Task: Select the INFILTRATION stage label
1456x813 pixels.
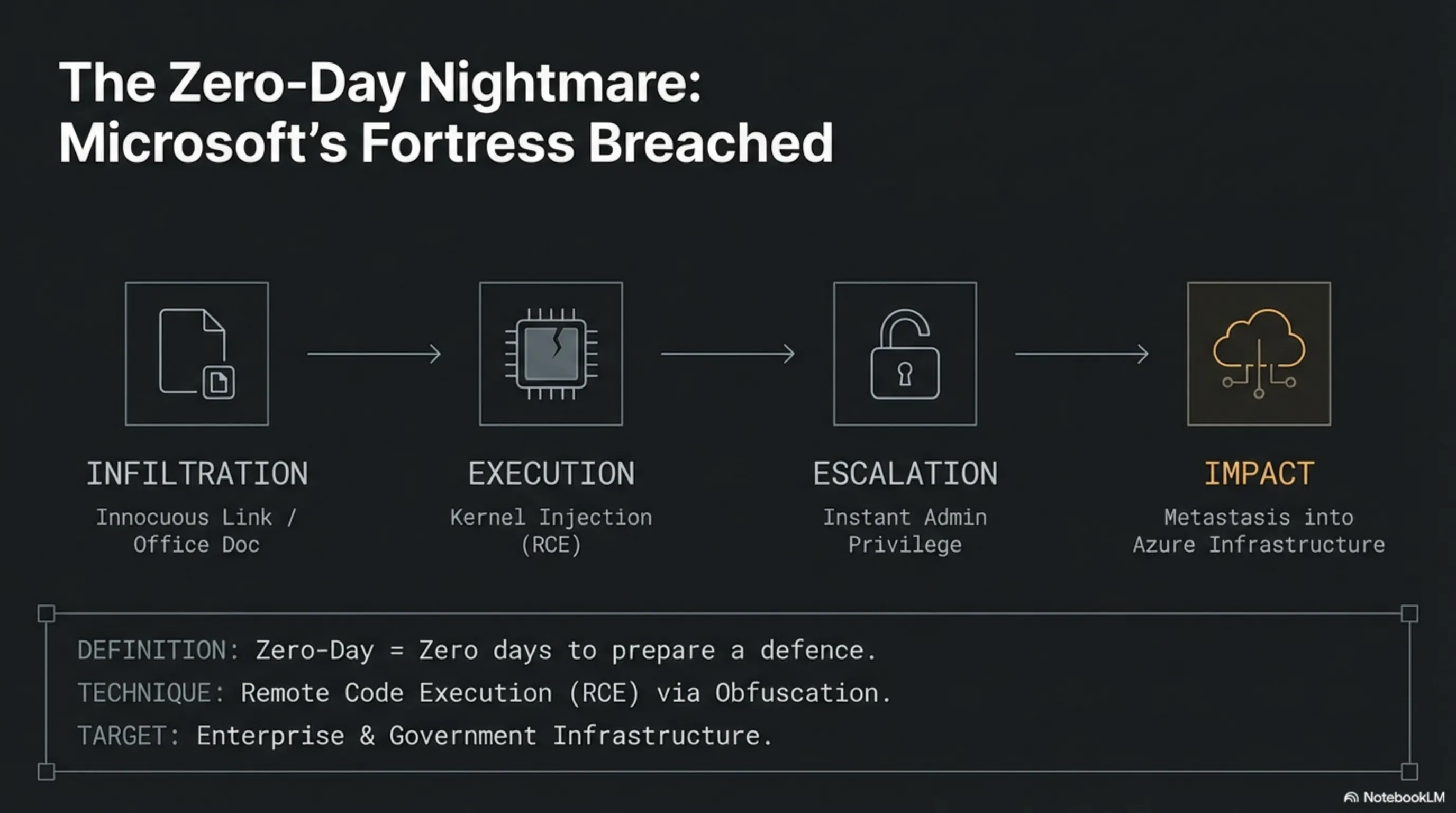Action: 197,473
